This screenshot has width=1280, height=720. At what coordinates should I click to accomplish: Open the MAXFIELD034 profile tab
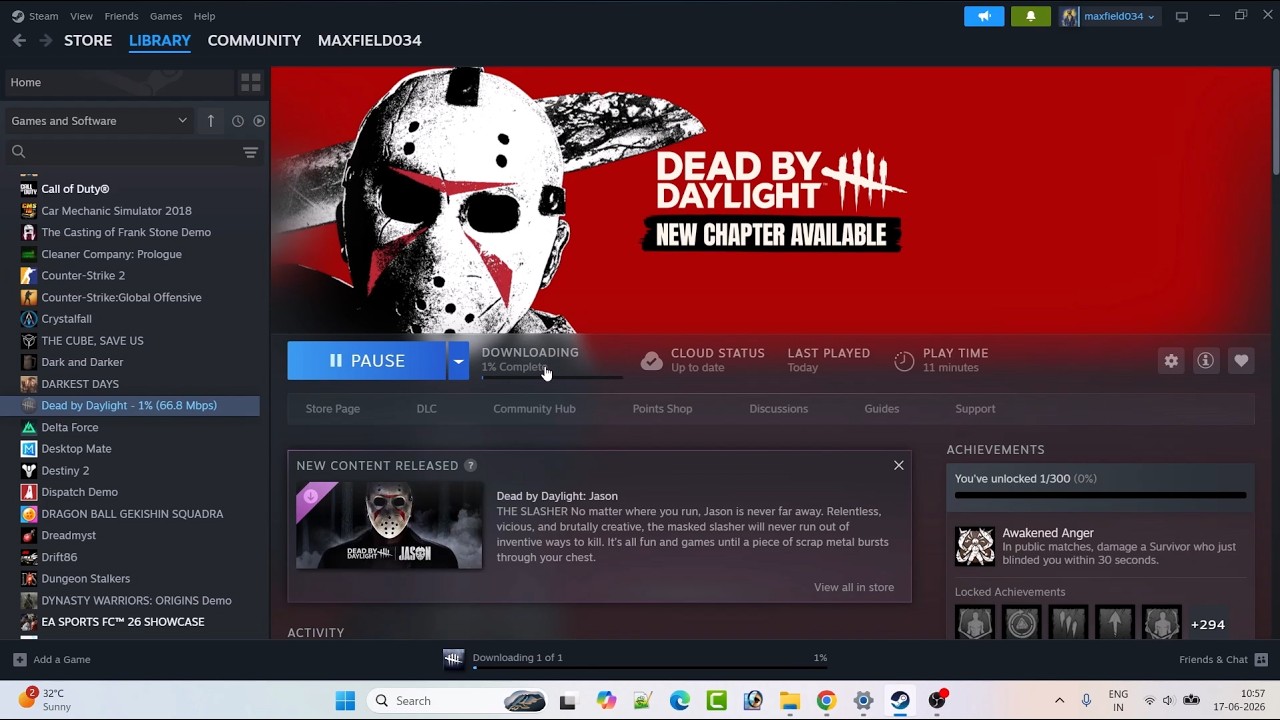point(369,40)
